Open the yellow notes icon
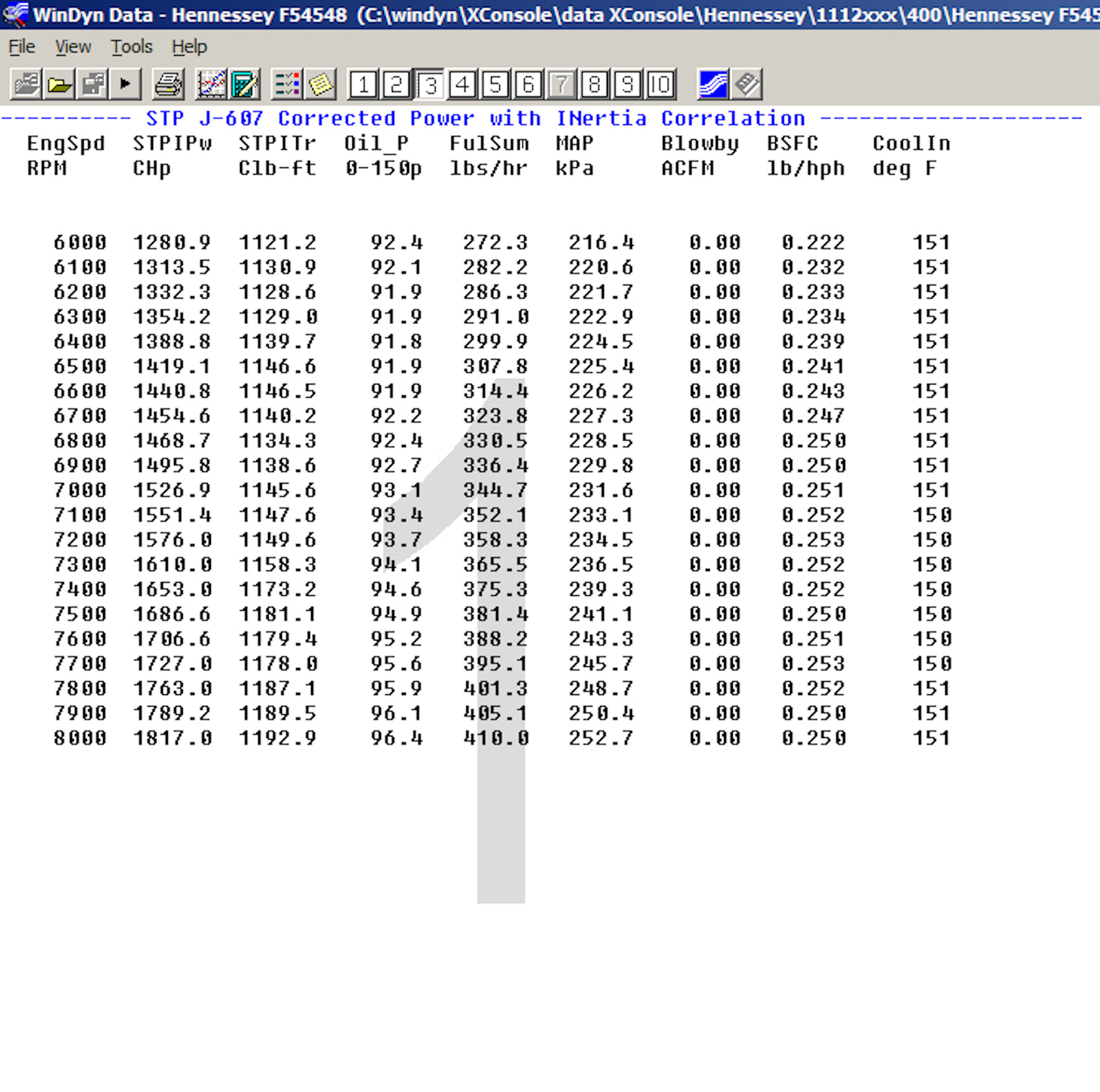 click(320, 85)
